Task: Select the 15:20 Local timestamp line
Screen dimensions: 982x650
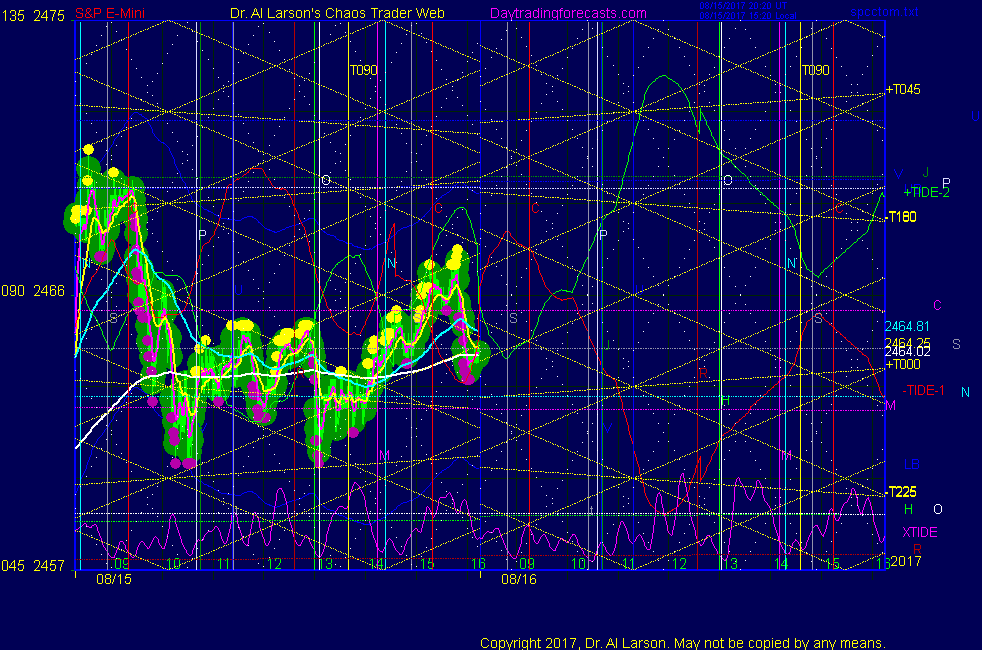Action: point(748,16)
